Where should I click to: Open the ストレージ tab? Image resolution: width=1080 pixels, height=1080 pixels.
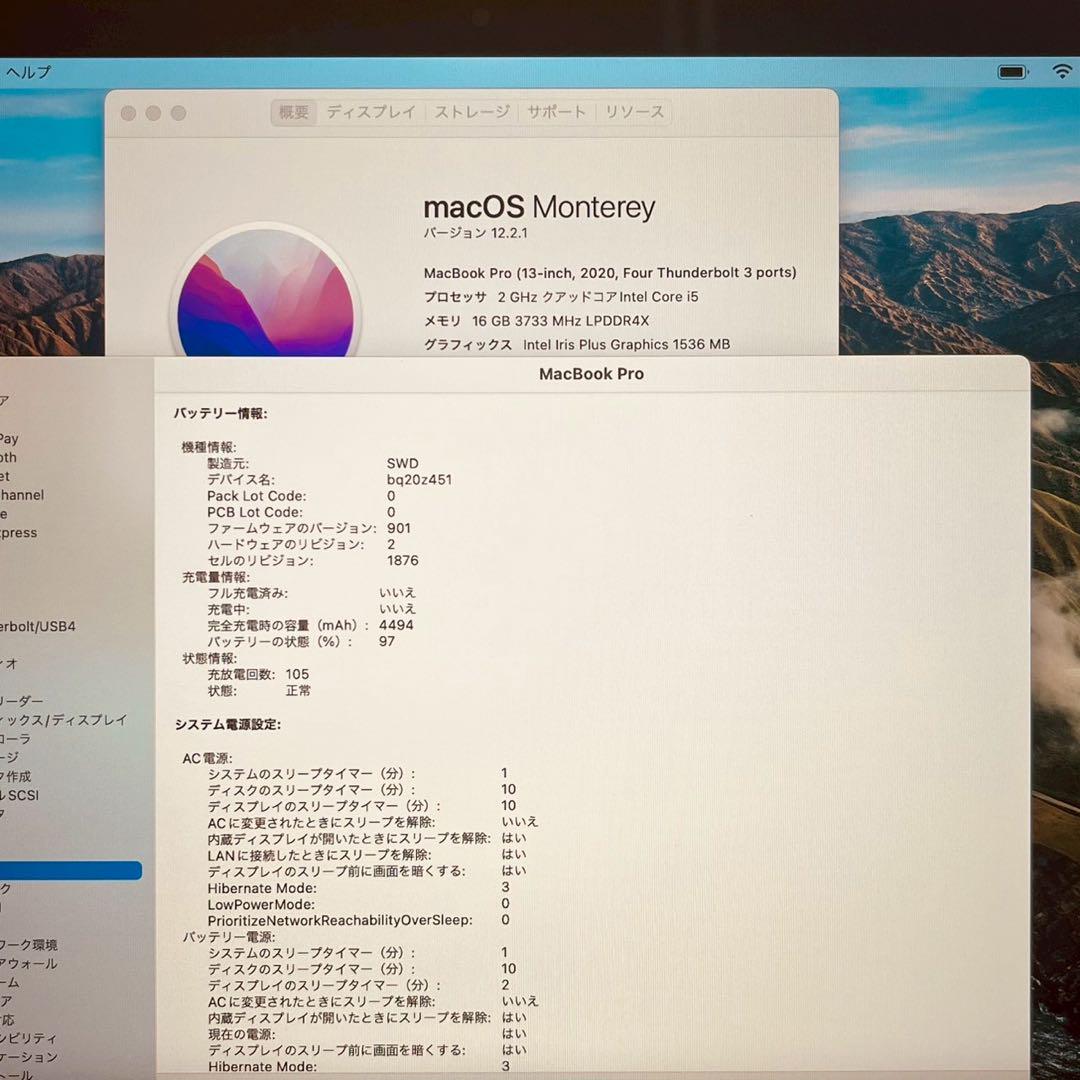point(472,112)
